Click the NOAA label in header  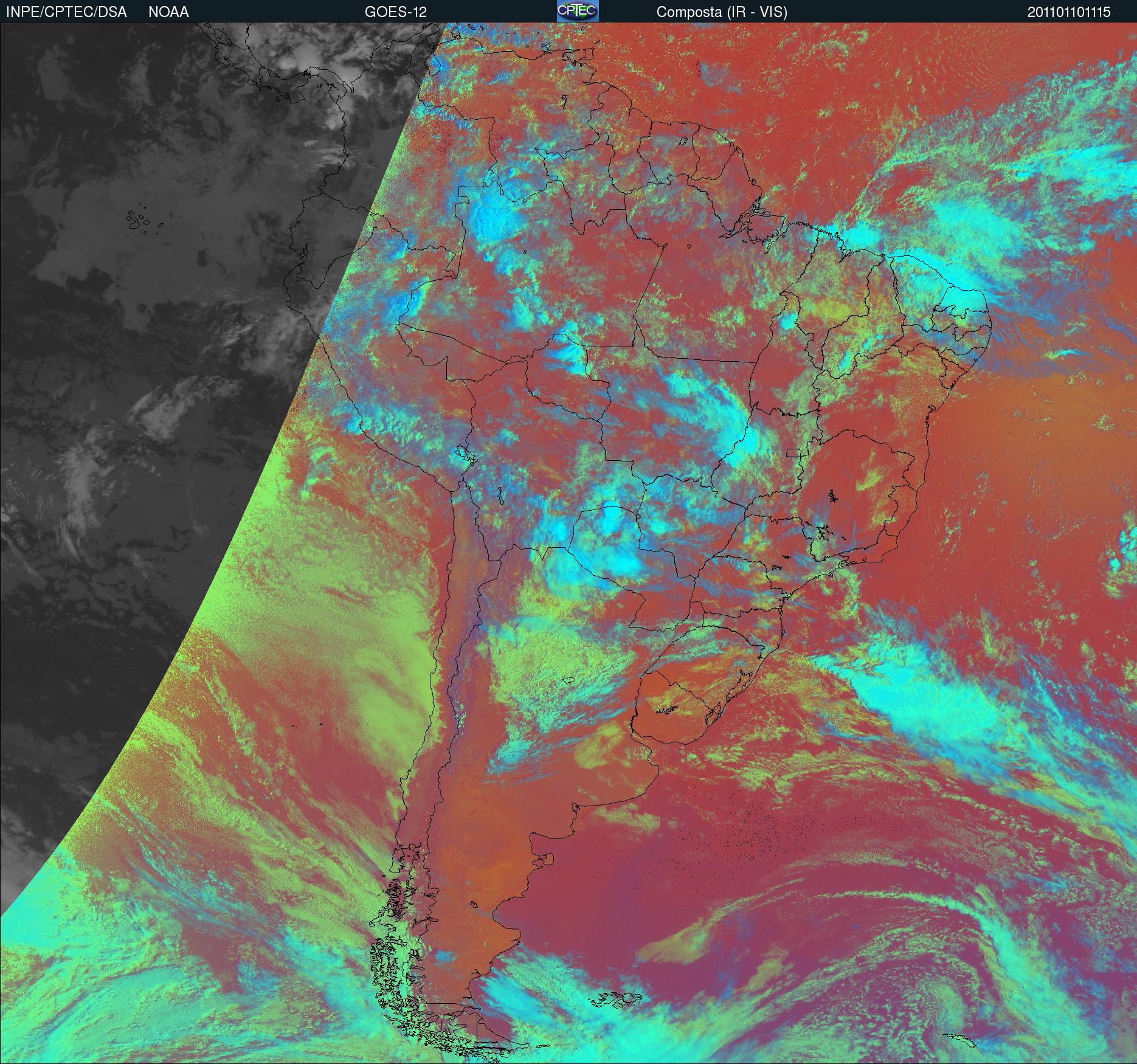(x=168, y=12)
